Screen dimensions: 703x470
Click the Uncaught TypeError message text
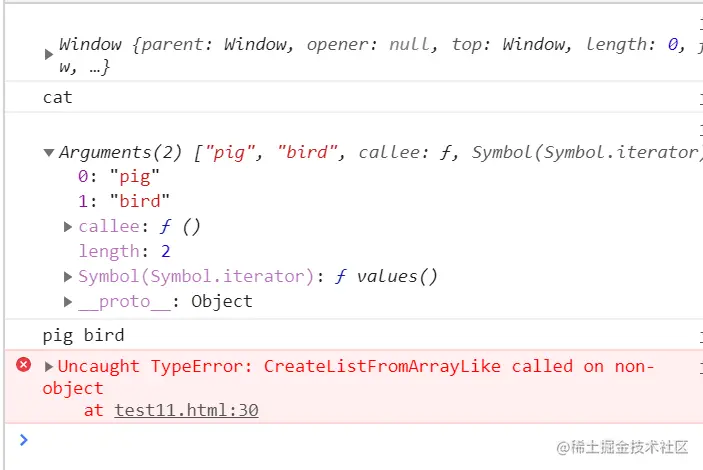[349, 377]
